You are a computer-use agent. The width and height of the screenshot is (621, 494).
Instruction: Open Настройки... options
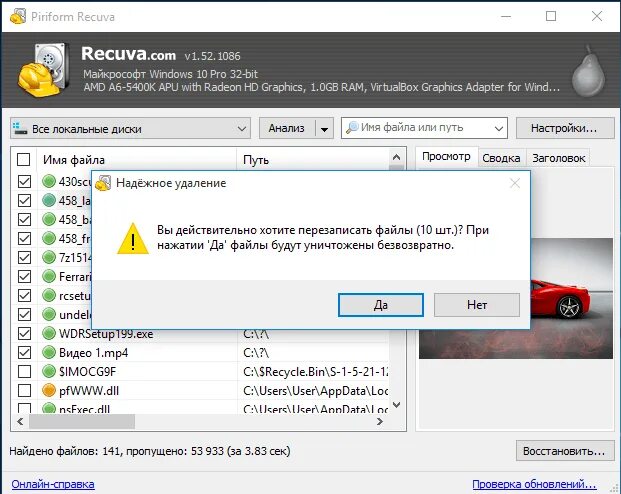coord(565,128)
